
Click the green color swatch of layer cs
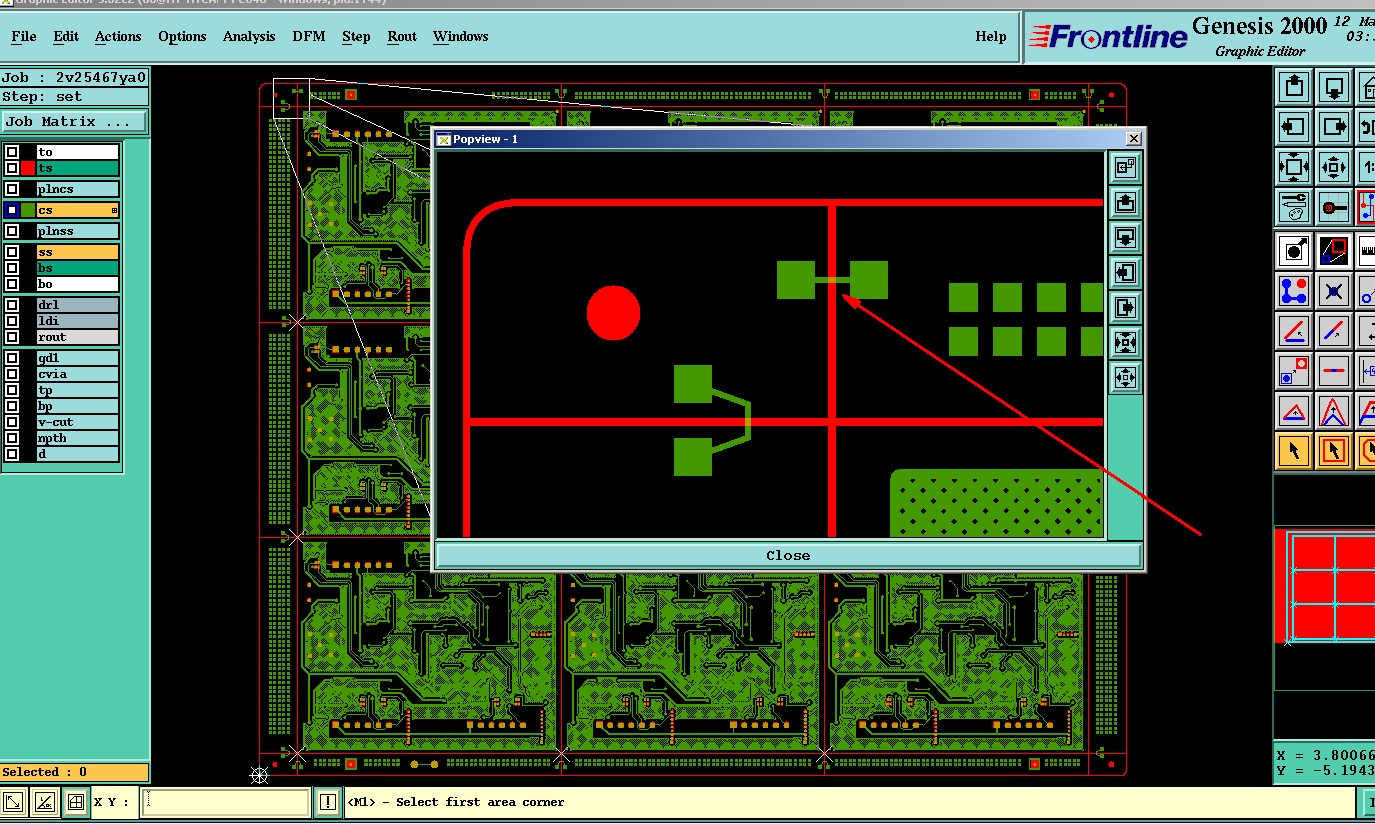point(28,210)
